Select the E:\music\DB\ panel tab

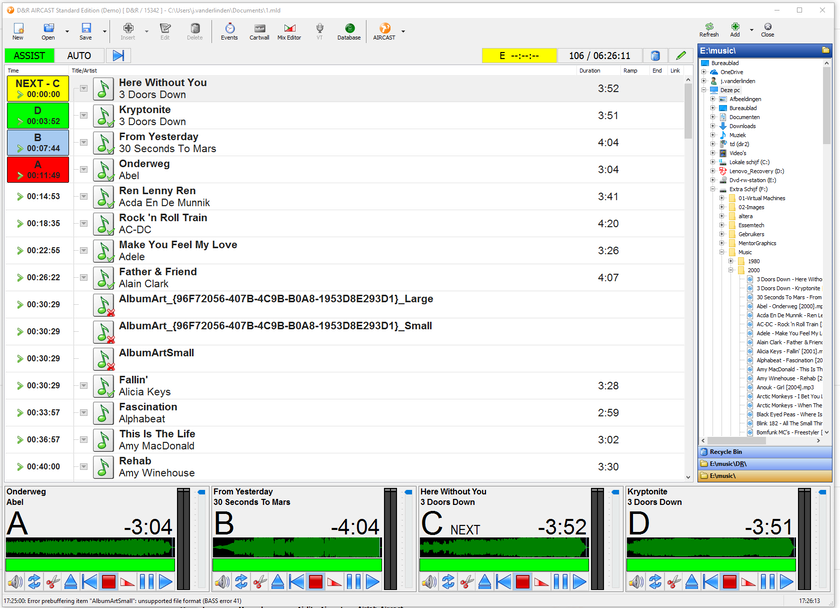pyautogui.click(x=764, y=464)
